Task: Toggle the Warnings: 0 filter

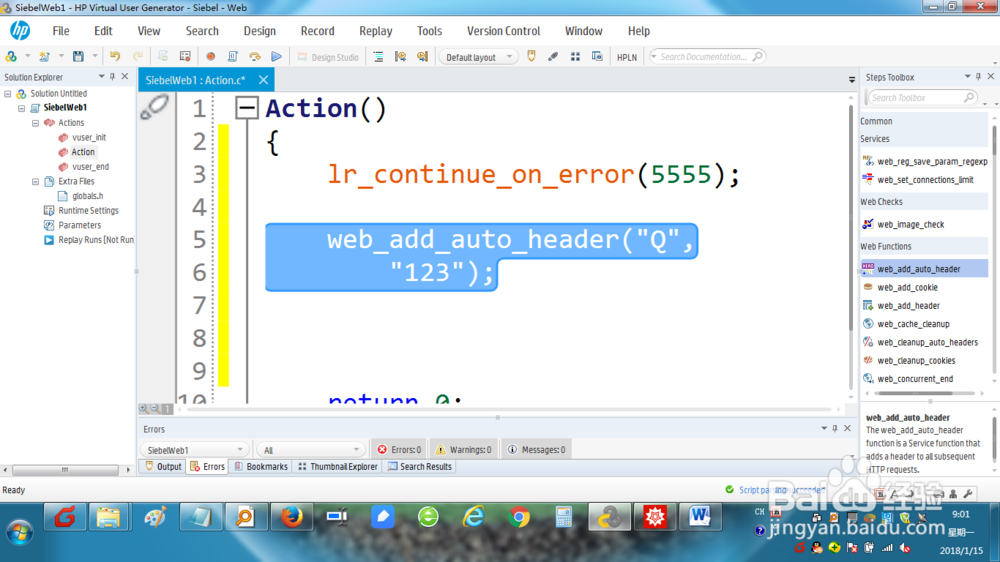Action: pos(464,449)
